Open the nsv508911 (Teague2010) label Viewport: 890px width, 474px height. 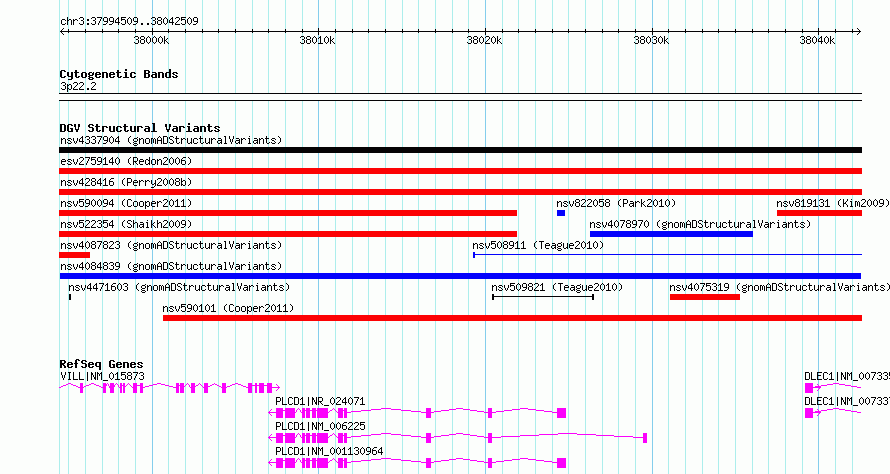click(x=538, y=245)
